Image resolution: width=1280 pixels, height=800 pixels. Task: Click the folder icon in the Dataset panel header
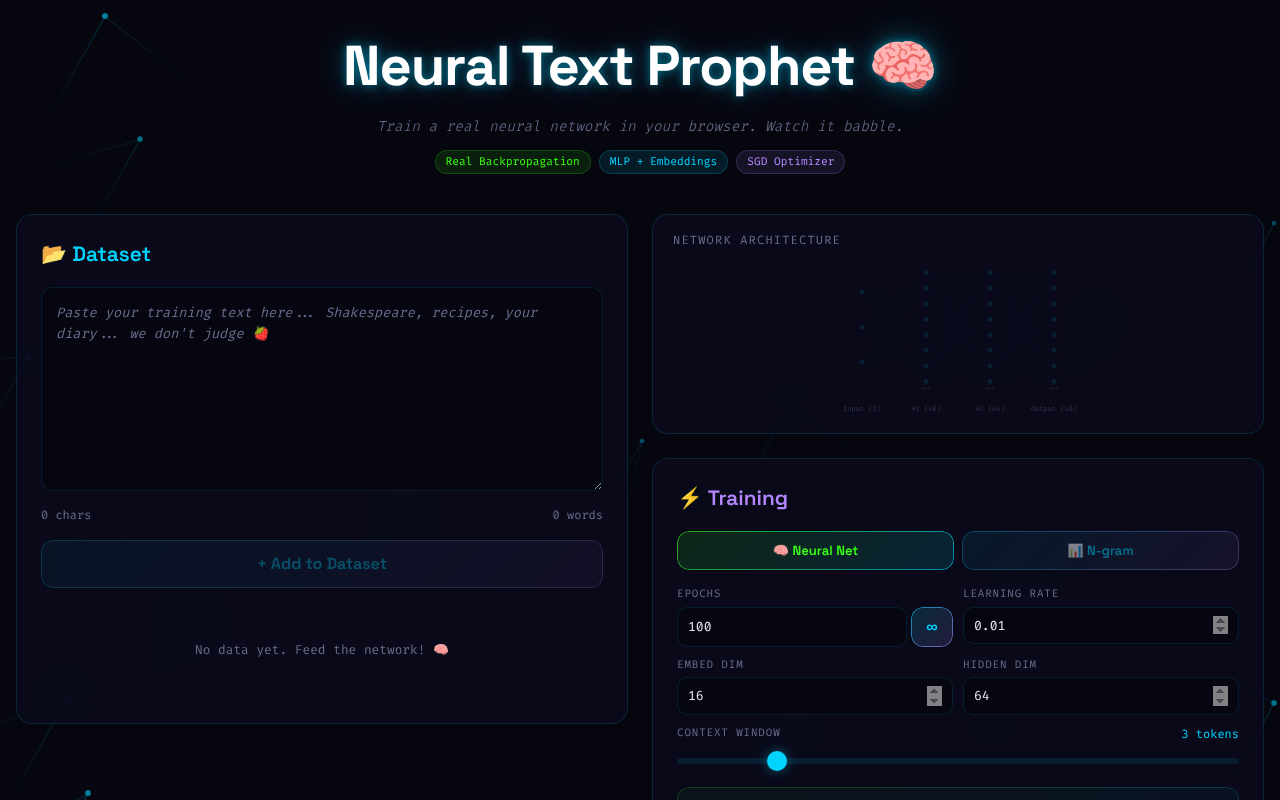53,254
